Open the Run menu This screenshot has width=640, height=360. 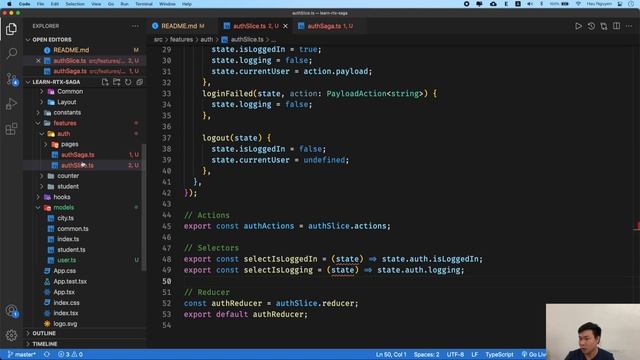(124, 4)
